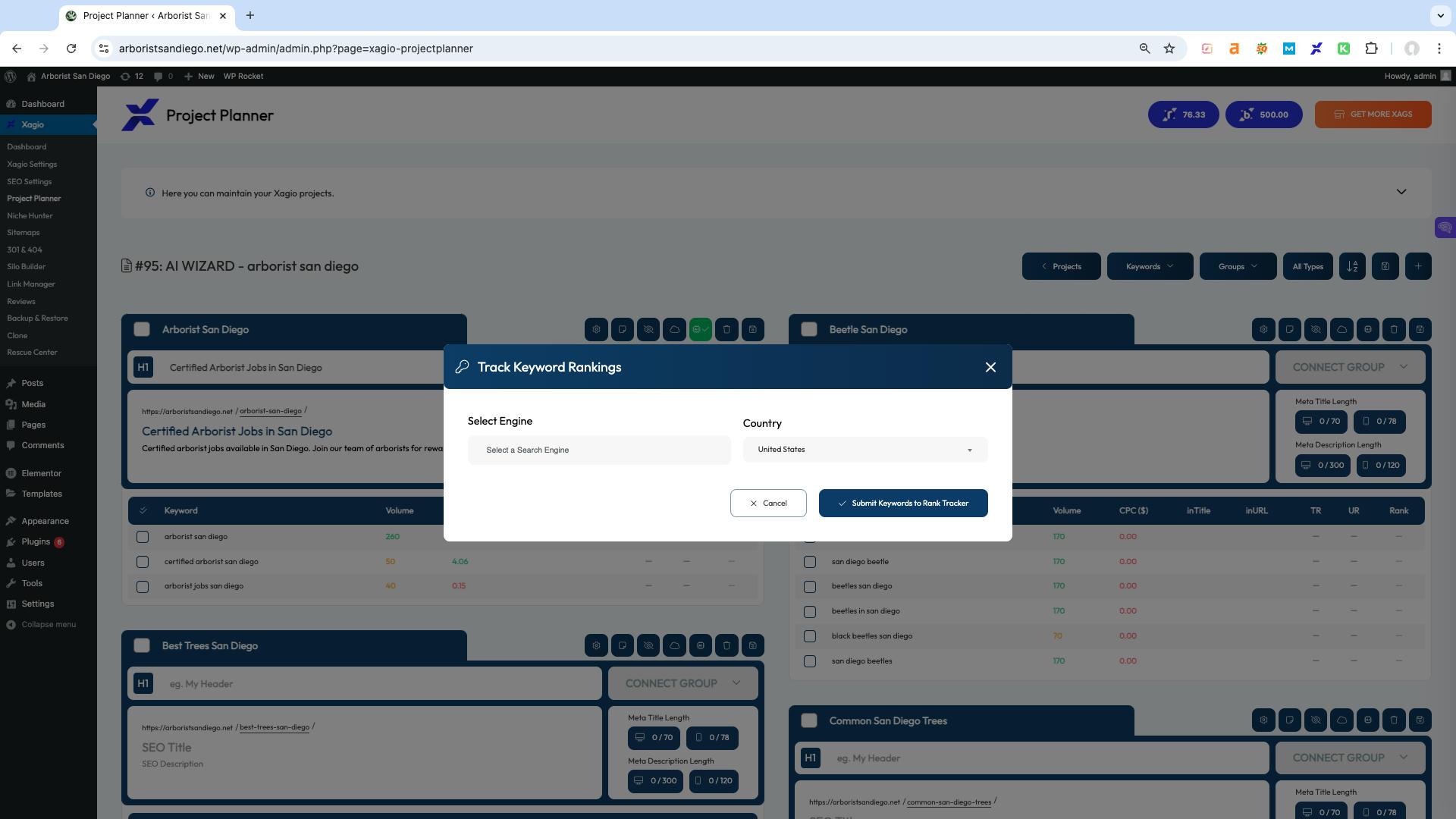Click GET MORE XAGS button
Viewport: 1456px width, 819px height.
(x=1373, y=115)
